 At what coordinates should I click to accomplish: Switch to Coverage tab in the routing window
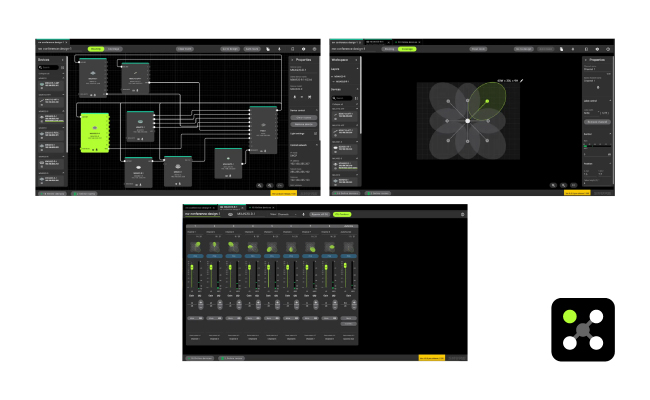[114, 48]
